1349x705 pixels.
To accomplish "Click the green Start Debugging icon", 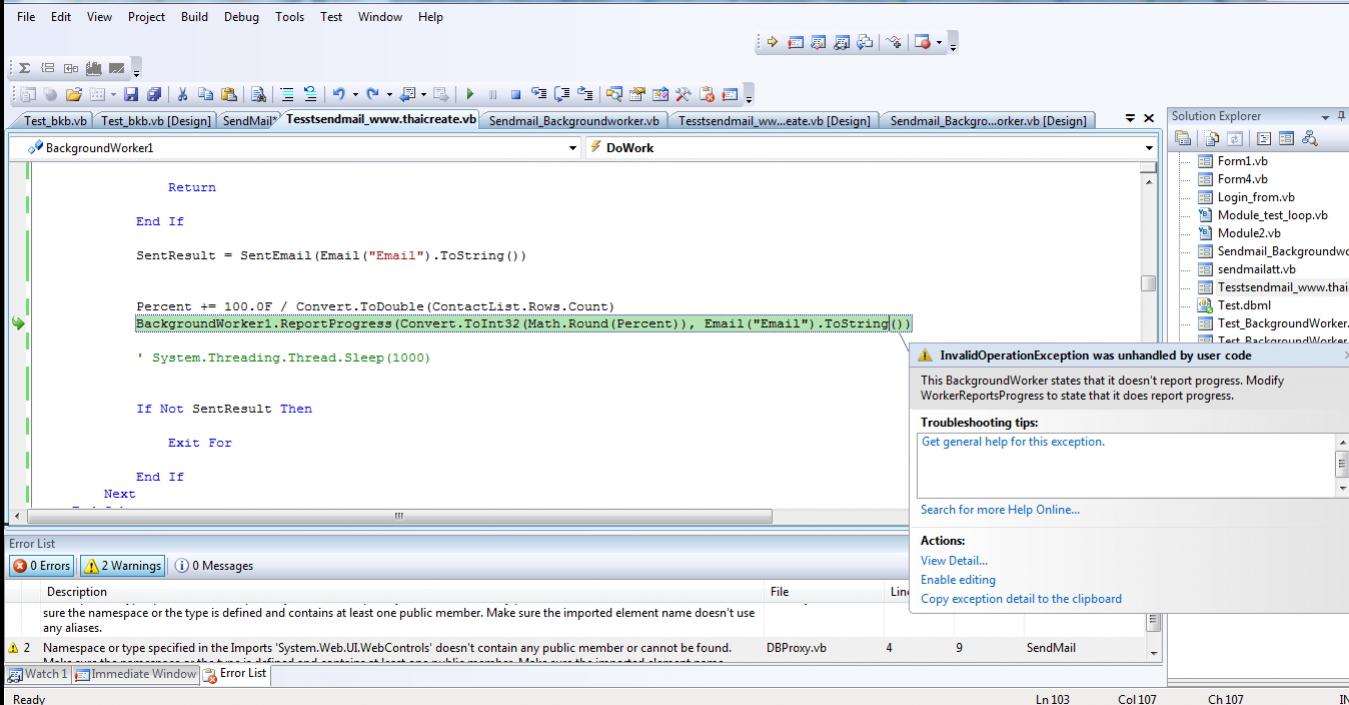I will (x=469, y=96).
